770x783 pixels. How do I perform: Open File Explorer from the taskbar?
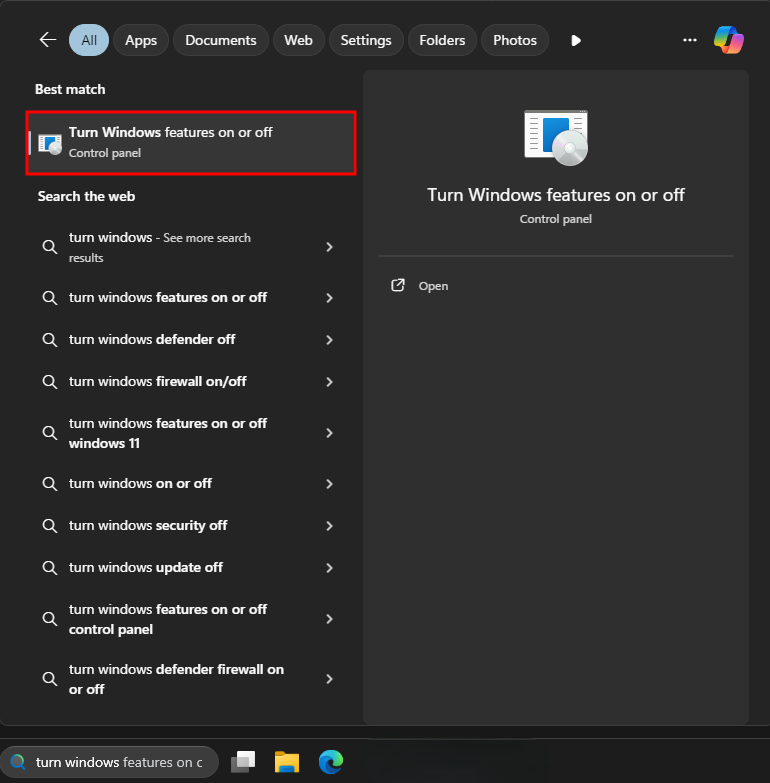coord(287,762)
